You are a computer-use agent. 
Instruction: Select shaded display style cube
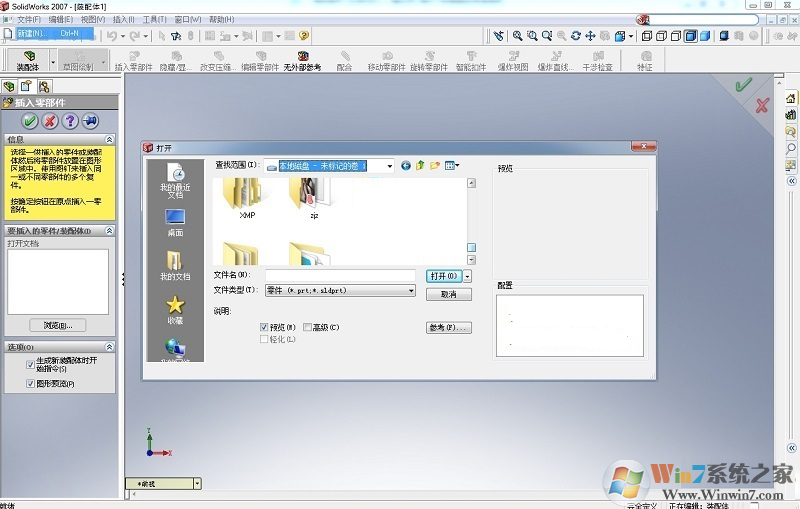(x=705, y=36)
